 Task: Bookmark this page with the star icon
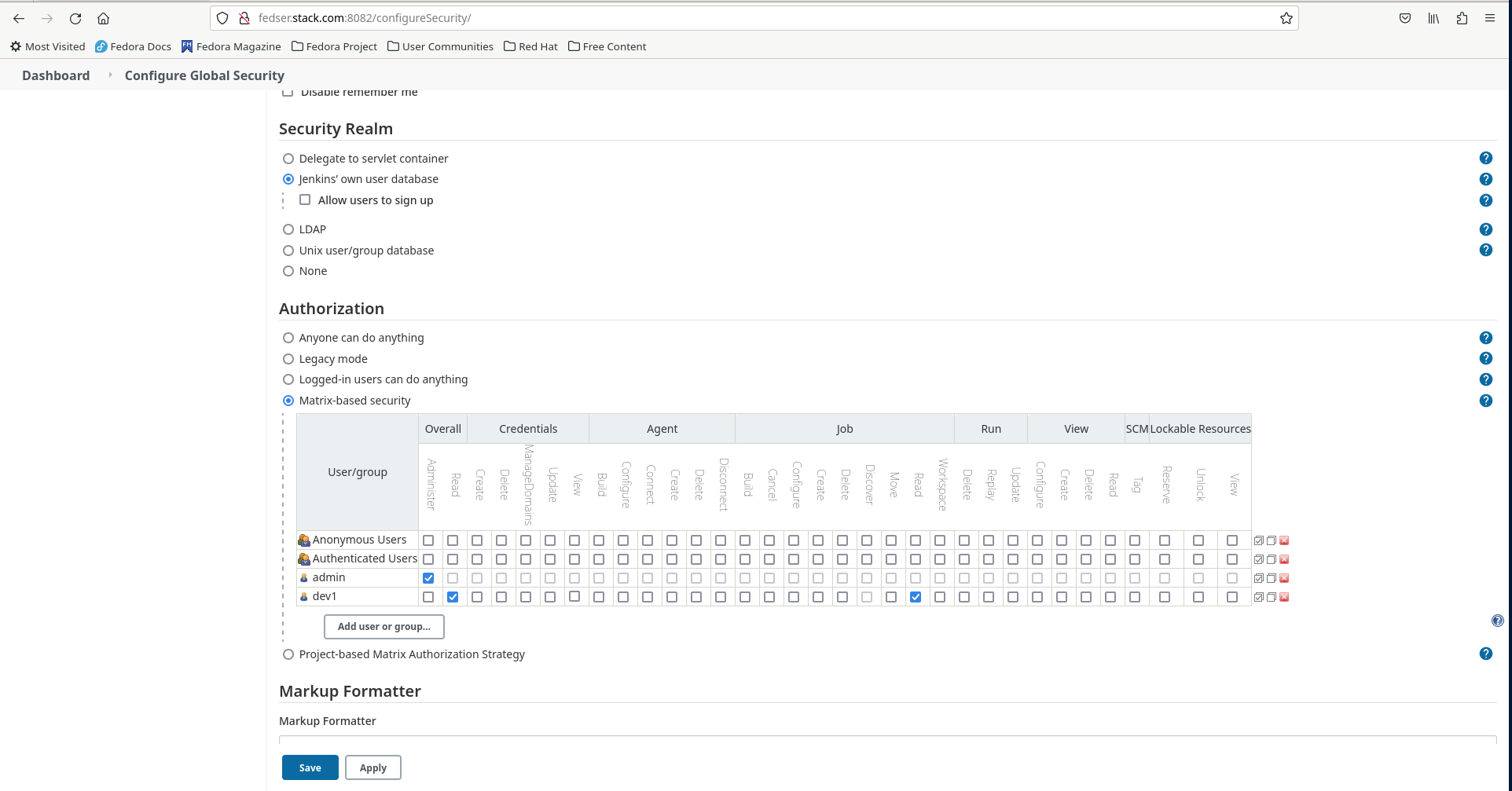[1286, 17]
